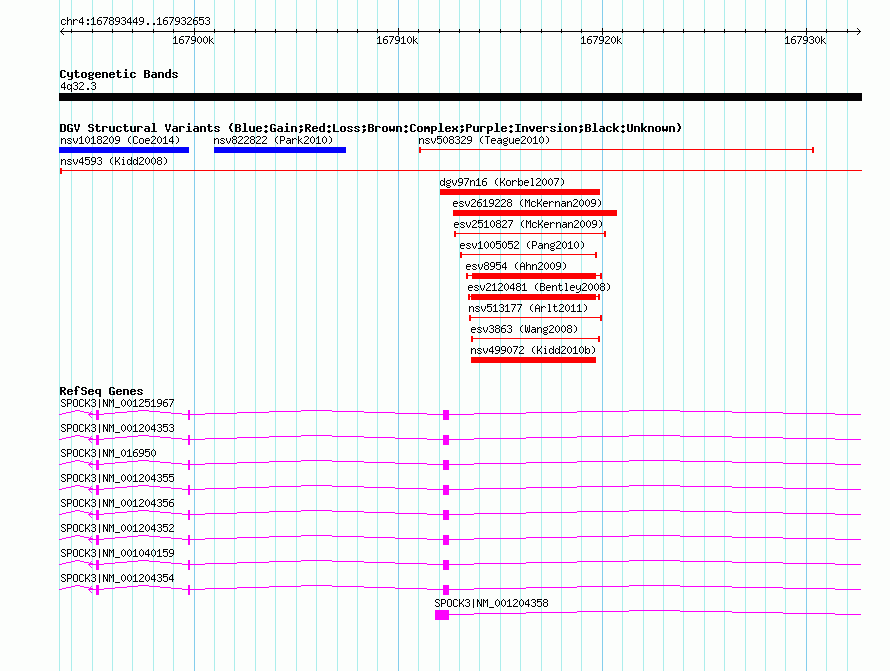890x671 pixels.
Task: Click the chr4:167893449..167932653 region label
Action: pyautogui.click(x=135, y=21)
